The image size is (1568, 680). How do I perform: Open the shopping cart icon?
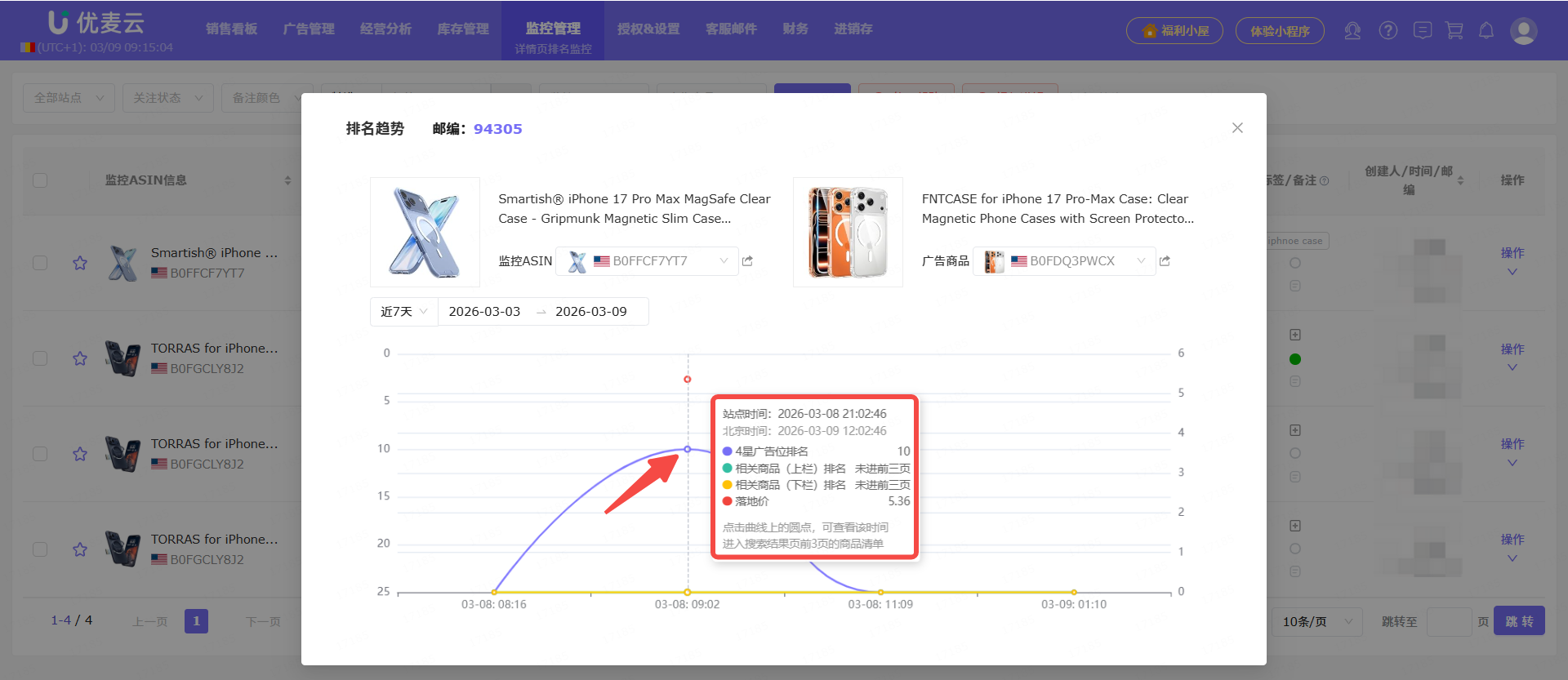(x=1454, y=31)
